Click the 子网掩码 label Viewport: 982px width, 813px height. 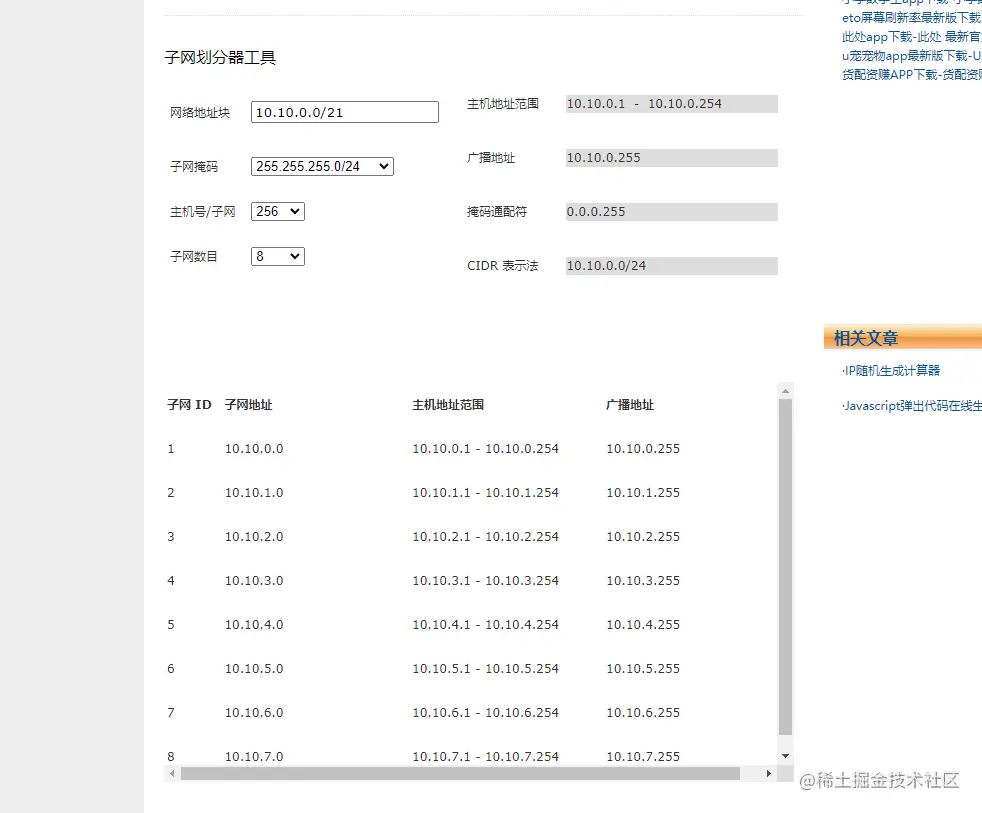194,167
